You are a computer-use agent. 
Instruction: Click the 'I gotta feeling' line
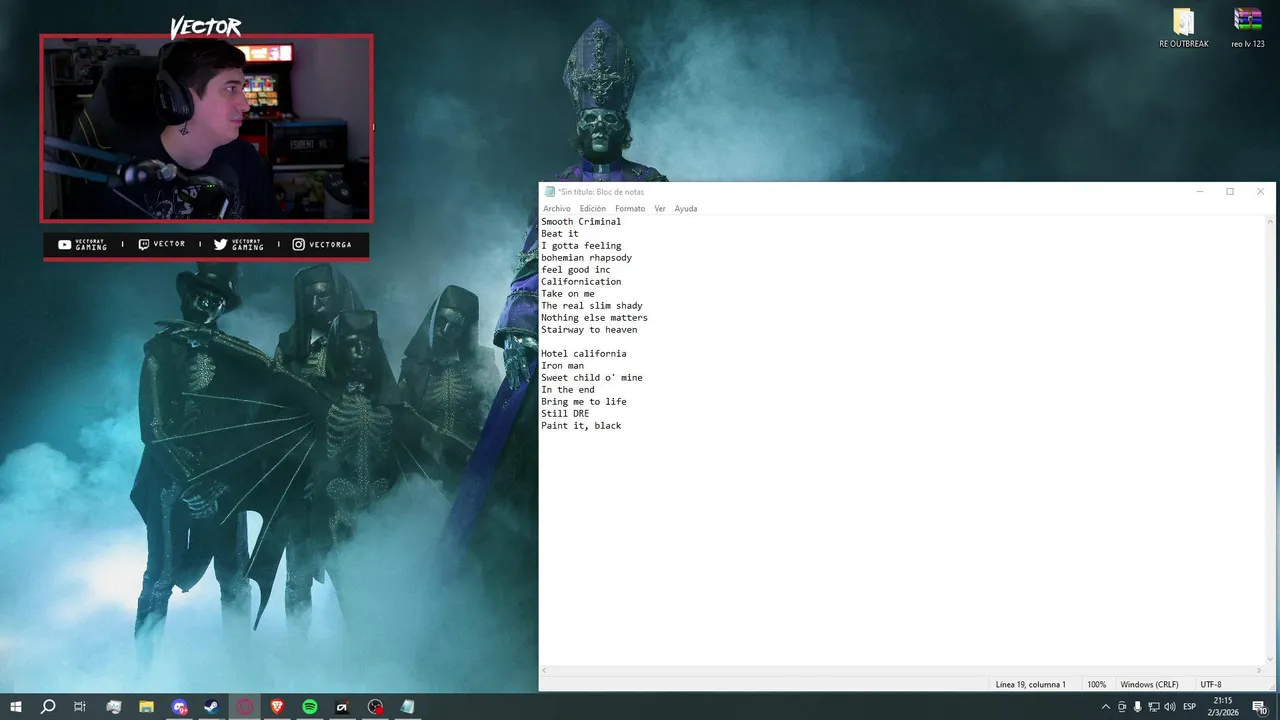(581, 246)
